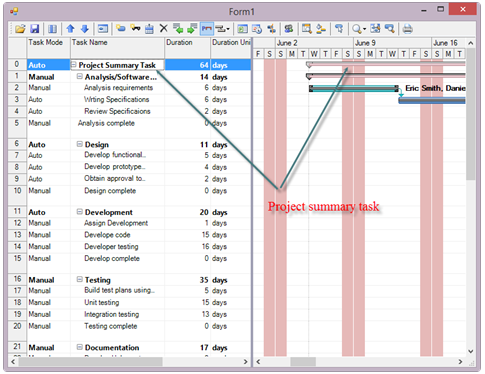
Task: Click the Save floppy disk icon
Action: (x=35, y=29)
